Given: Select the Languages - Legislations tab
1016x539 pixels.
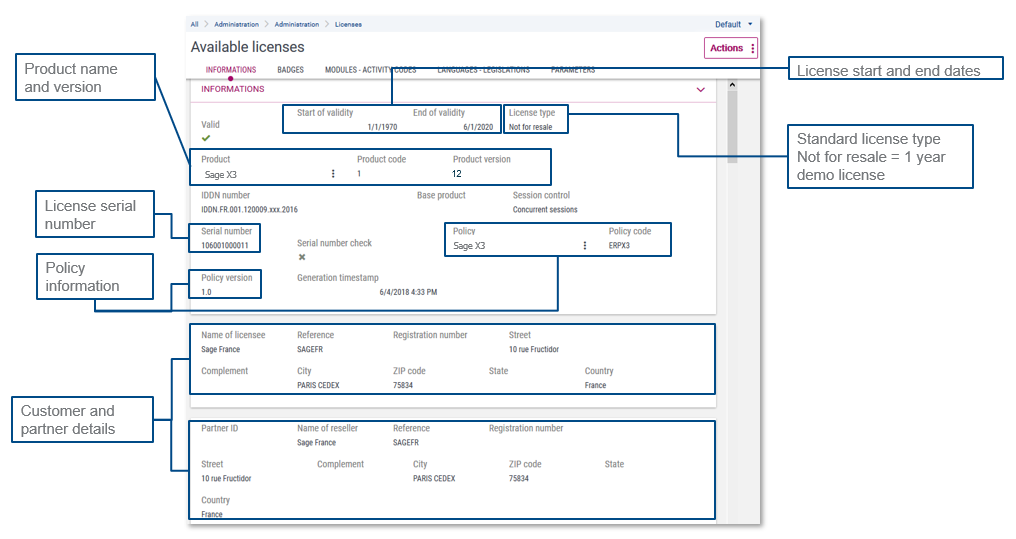Looking at the screenshot, I should 483,70.
